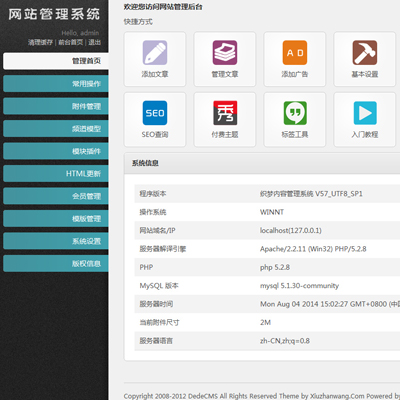Click the 付费主题 label text
The width and height of the screenshot is (400, 400).
coord(225,134)
